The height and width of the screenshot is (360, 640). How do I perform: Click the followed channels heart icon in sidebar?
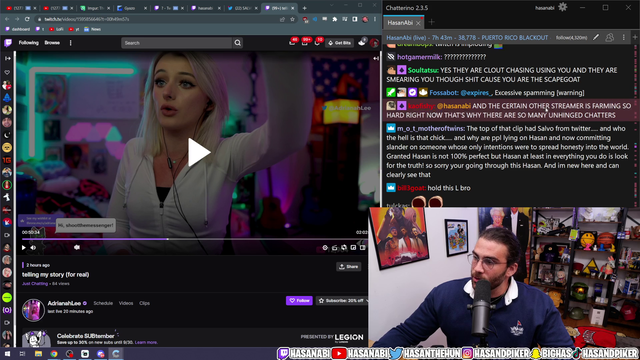[x=7, y=72]
